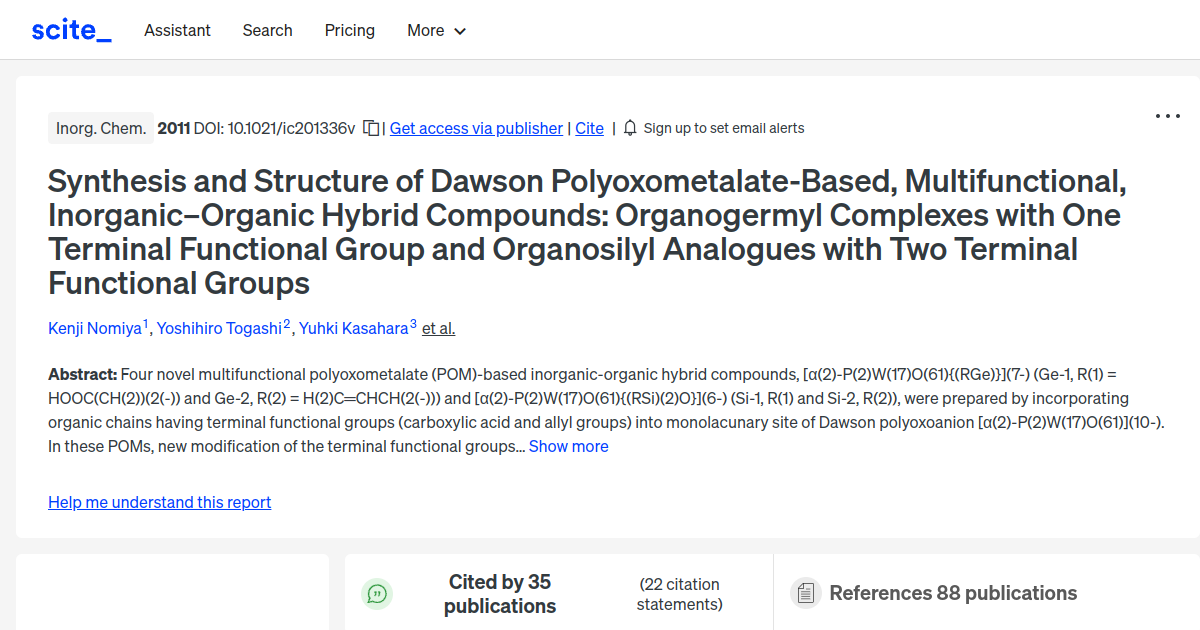Click the bell icon for email alerts

(x=630, y=128)
